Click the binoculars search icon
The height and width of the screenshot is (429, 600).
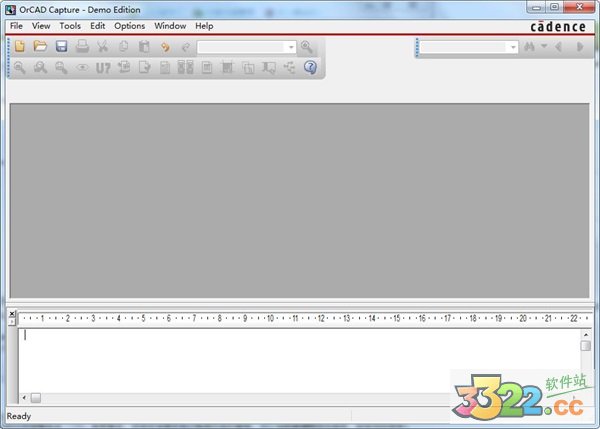529,47
